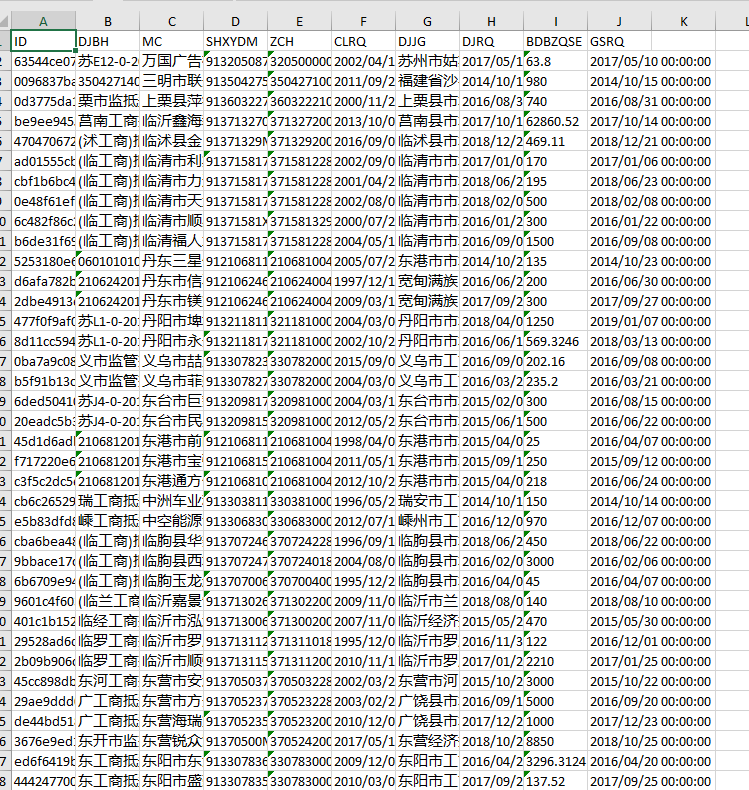This screenshot has height=790, width=749.
Task: Click the MC header cell
Action: pos(172,41)
